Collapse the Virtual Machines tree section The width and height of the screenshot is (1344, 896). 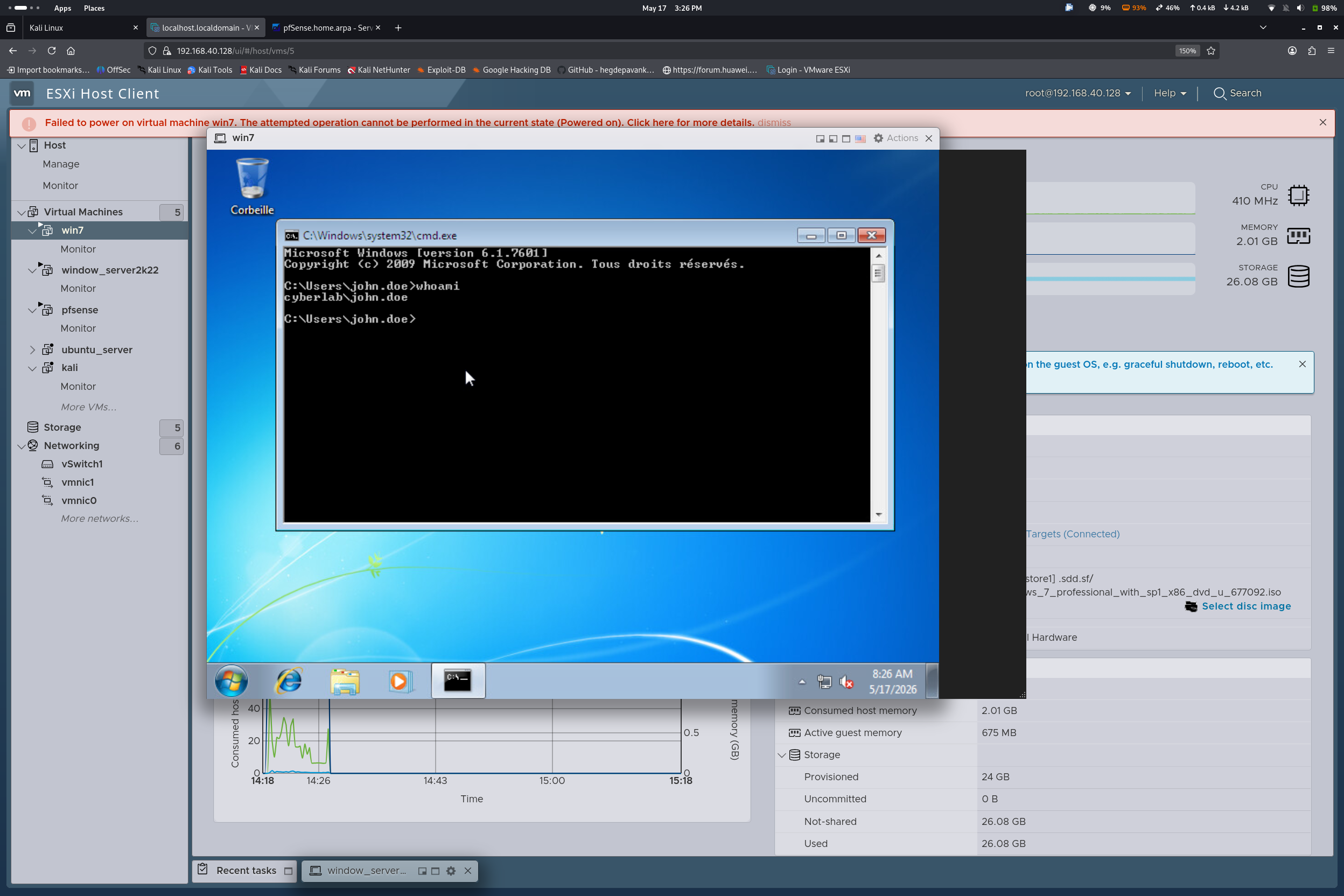tap(21, 213)
